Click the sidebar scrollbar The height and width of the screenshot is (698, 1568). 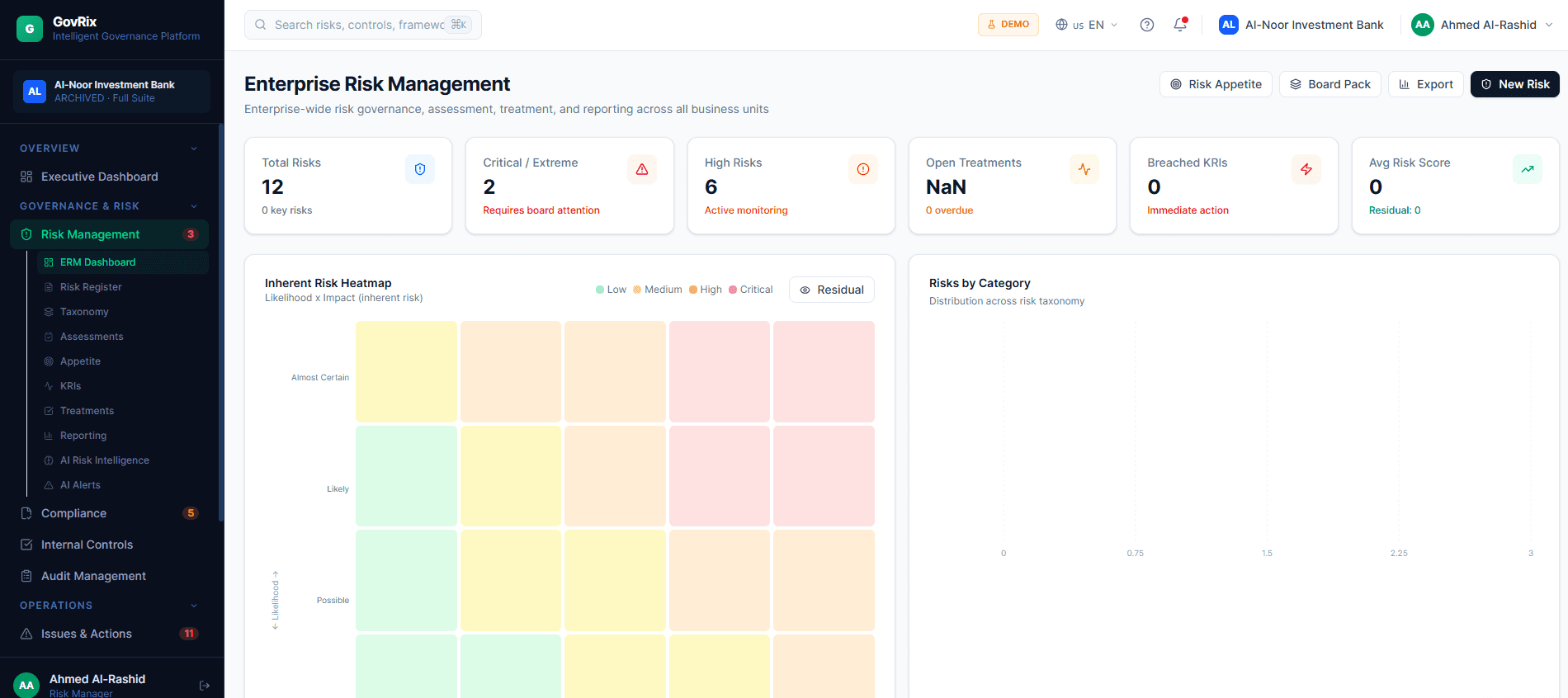221,322
